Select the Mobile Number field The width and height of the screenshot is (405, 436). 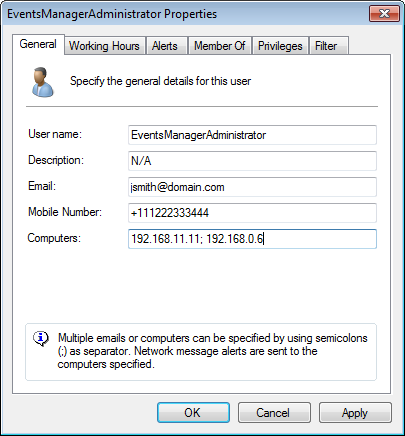tap(252, 213)
